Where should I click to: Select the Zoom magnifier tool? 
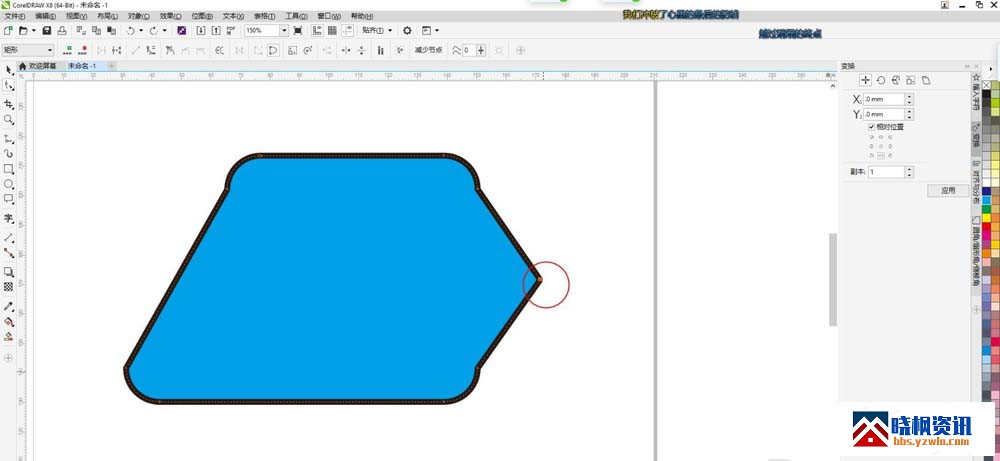point(9,120)
